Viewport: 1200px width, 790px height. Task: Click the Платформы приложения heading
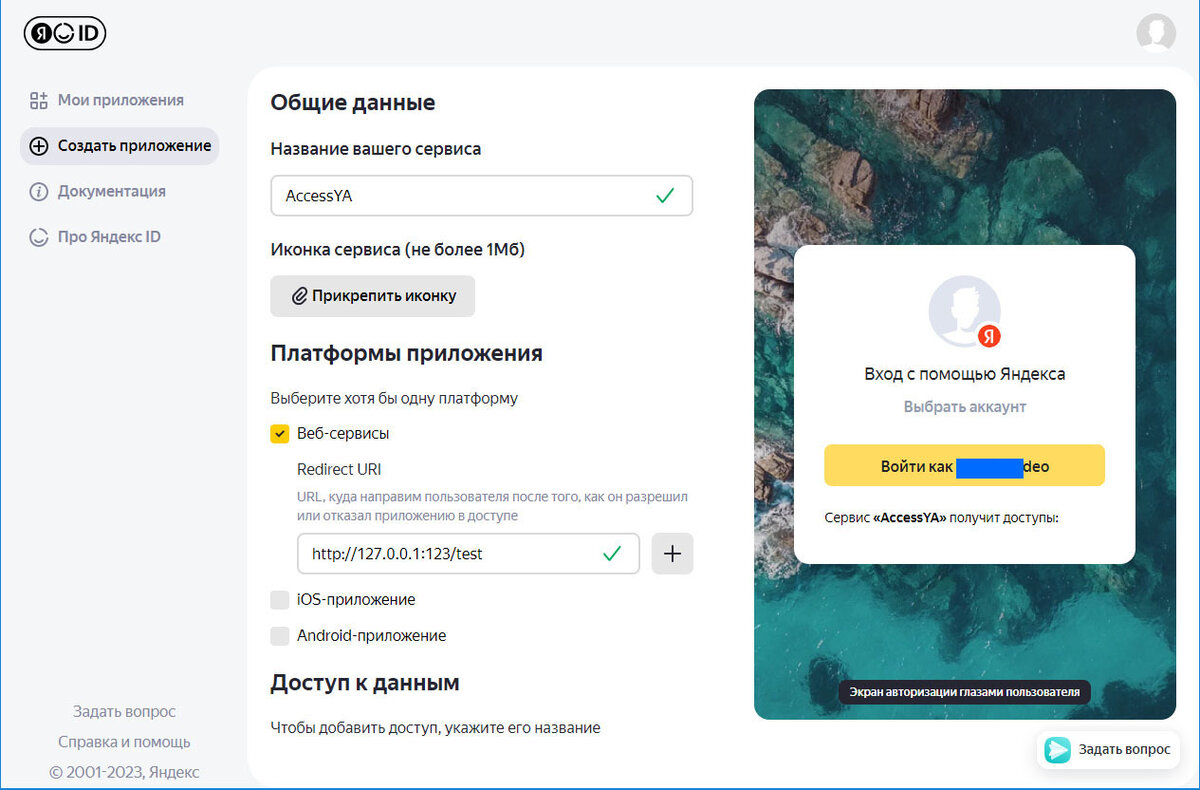click(407, 353)
